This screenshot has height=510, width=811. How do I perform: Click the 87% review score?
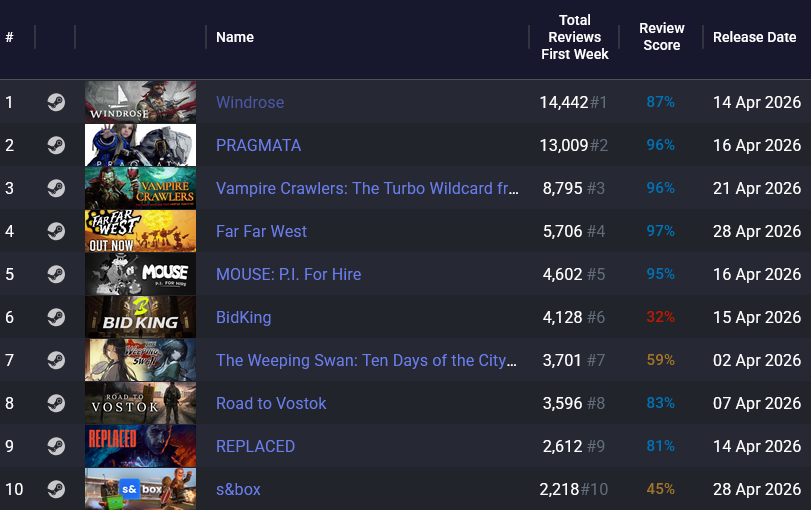[660, 102]
